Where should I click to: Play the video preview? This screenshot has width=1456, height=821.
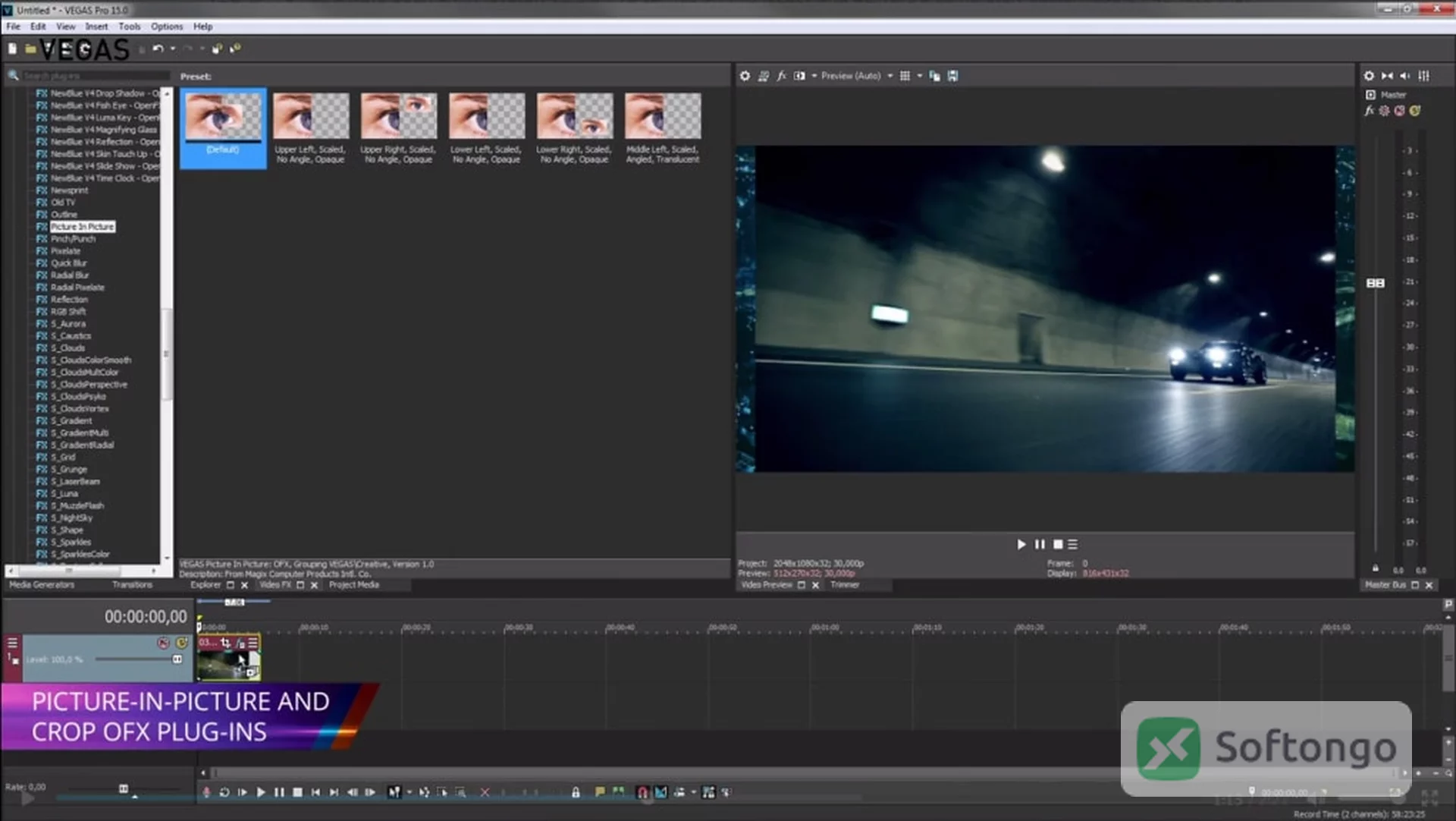[x=1021, y=544]
